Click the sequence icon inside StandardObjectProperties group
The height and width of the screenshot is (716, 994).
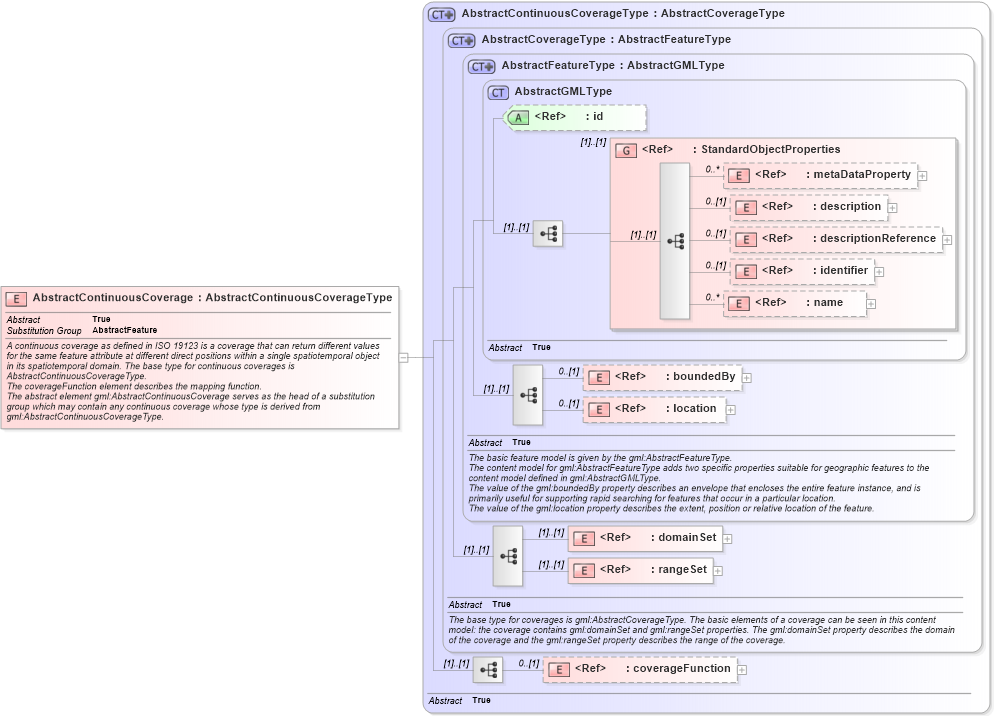pos(674,241)
